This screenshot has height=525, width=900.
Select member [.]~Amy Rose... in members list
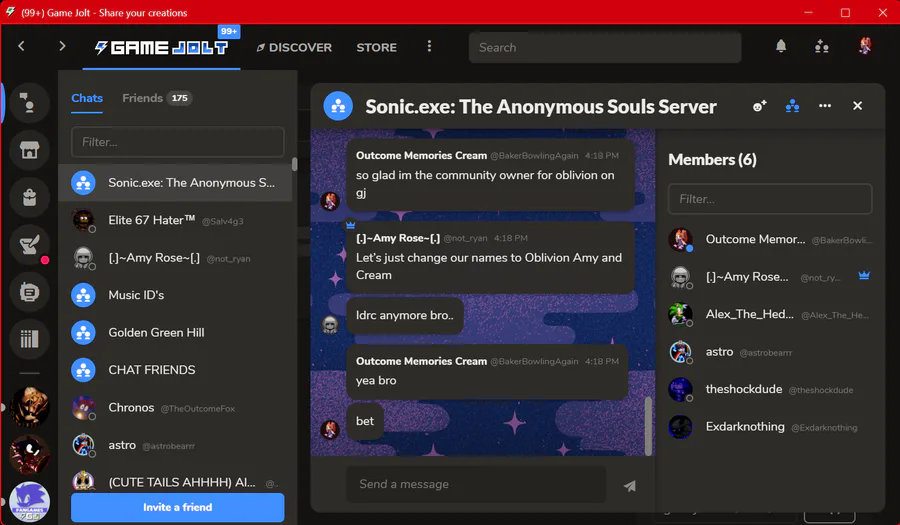[x=770, y=277]
